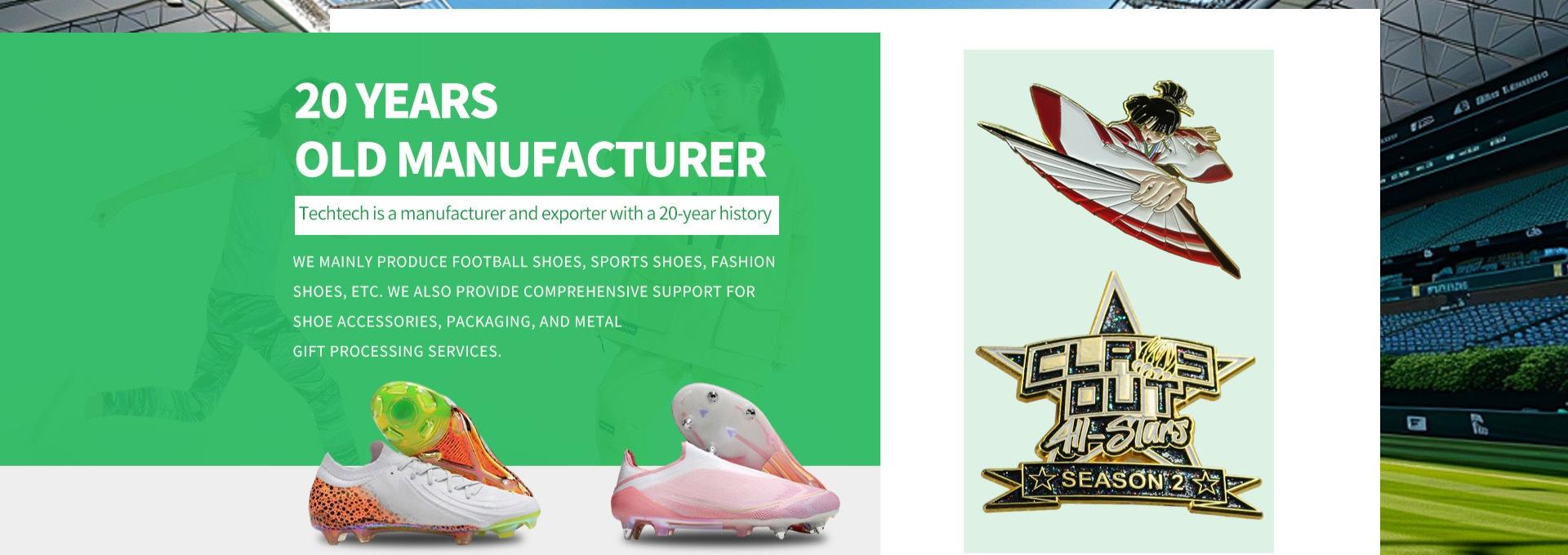Image resolution: width=1568 pixels, height=555 pixels.
Task: Click the 20 YEARS headline
Action: [396, 101]
